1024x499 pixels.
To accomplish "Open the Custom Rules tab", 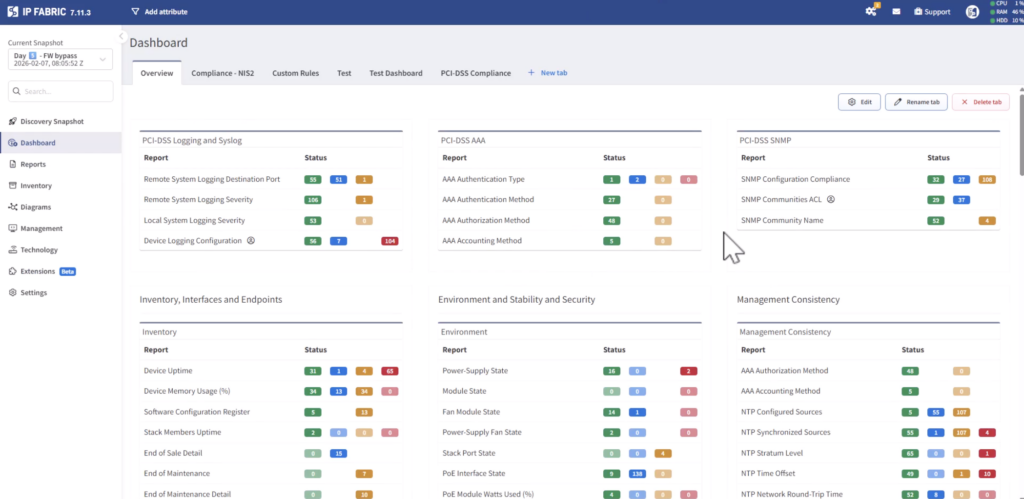I will (x=296, y=73).
